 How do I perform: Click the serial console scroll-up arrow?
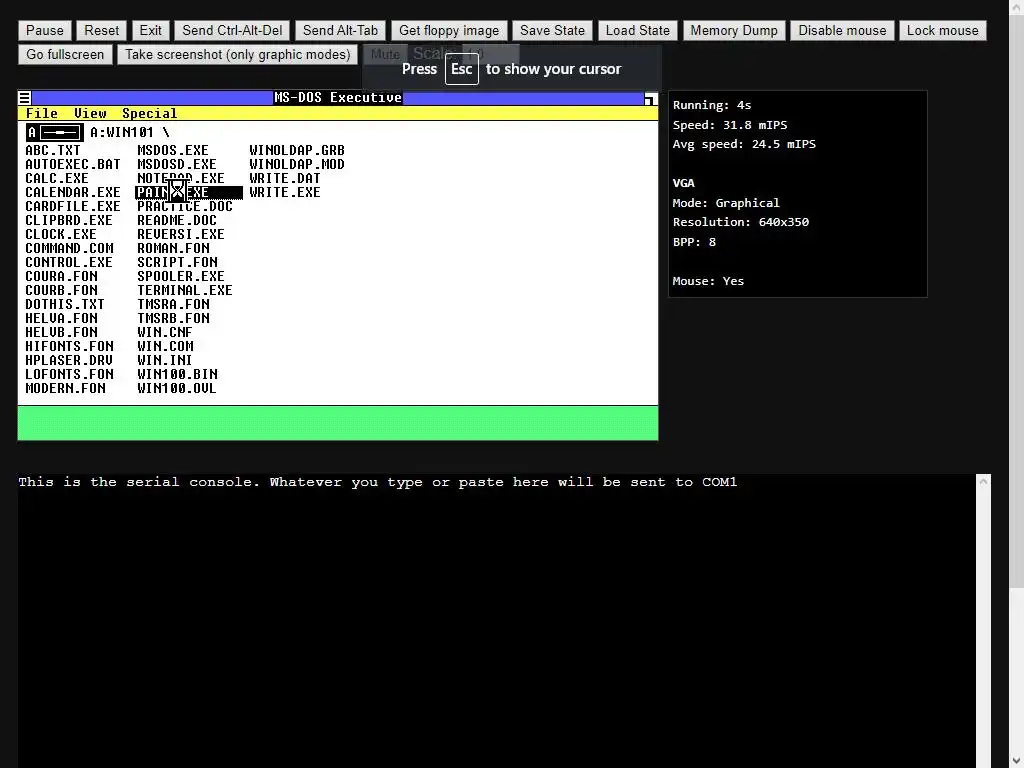coord(984,481)
